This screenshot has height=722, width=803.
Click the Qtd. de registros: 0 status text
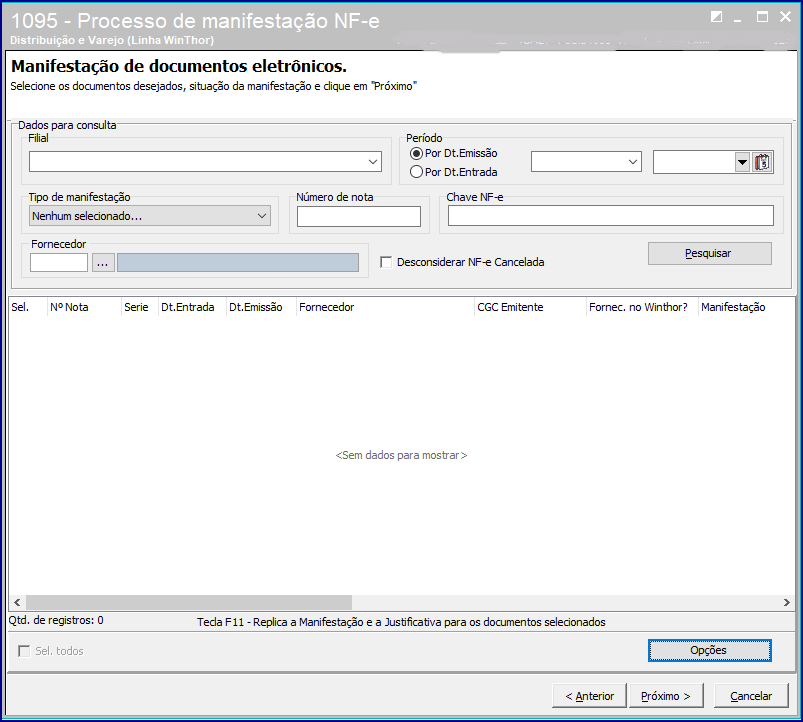(x=56, y=620)
